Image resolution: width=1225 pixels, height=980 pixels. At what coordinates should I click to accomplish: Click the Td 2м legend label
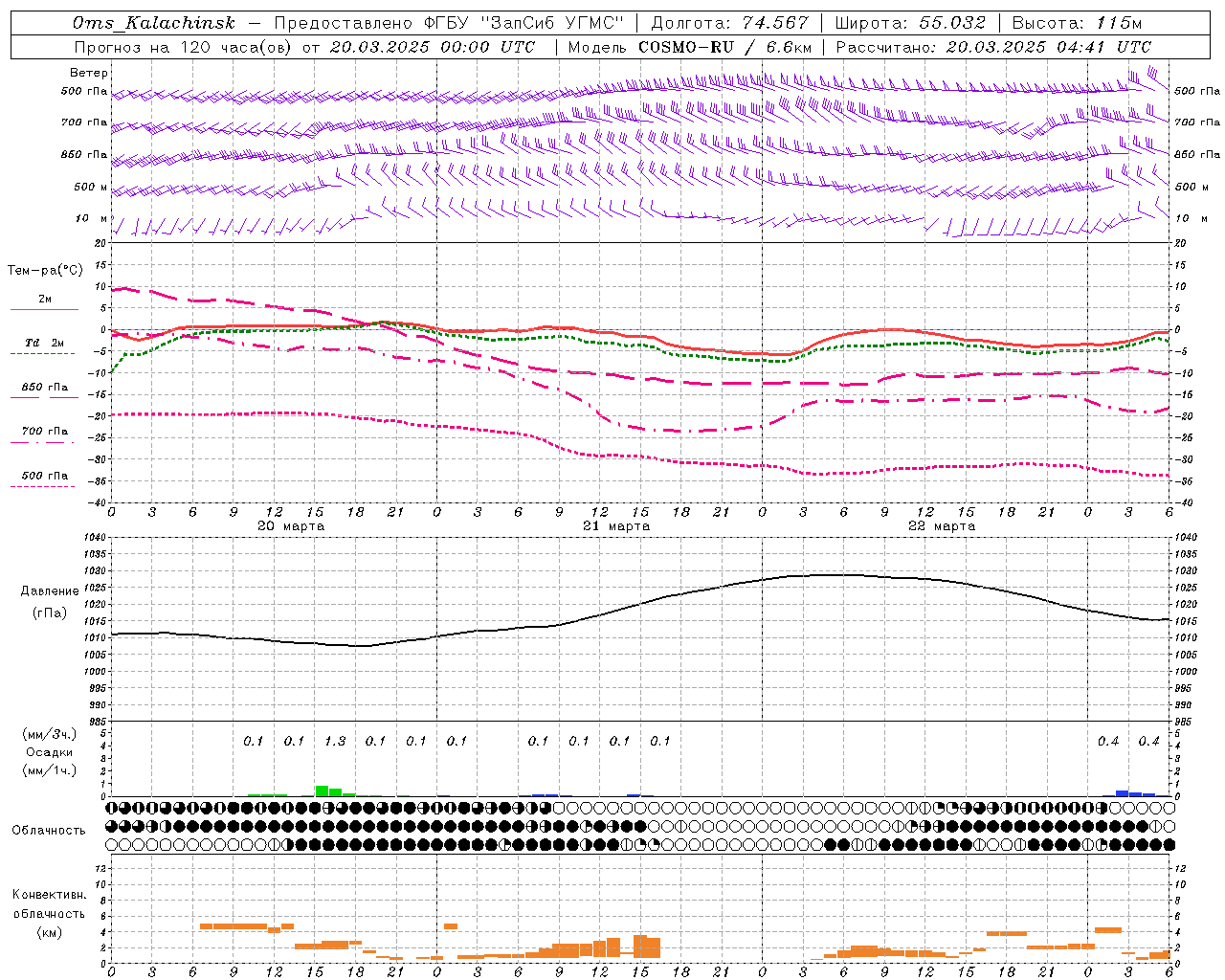point(45,343)
